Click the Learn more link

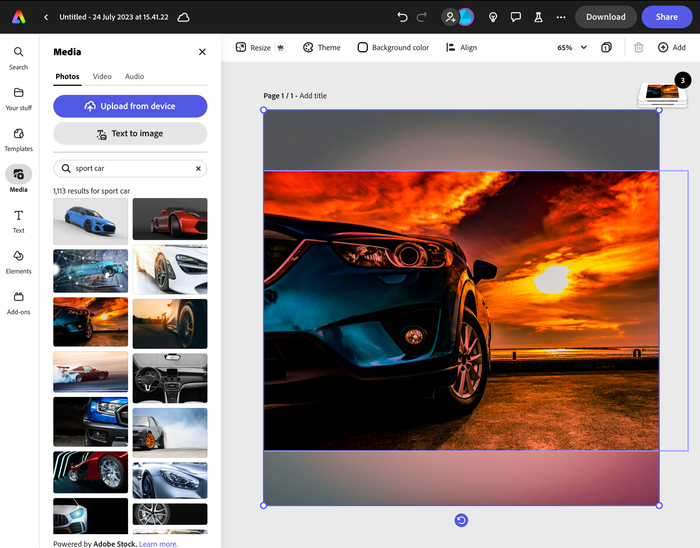point(158,544)
